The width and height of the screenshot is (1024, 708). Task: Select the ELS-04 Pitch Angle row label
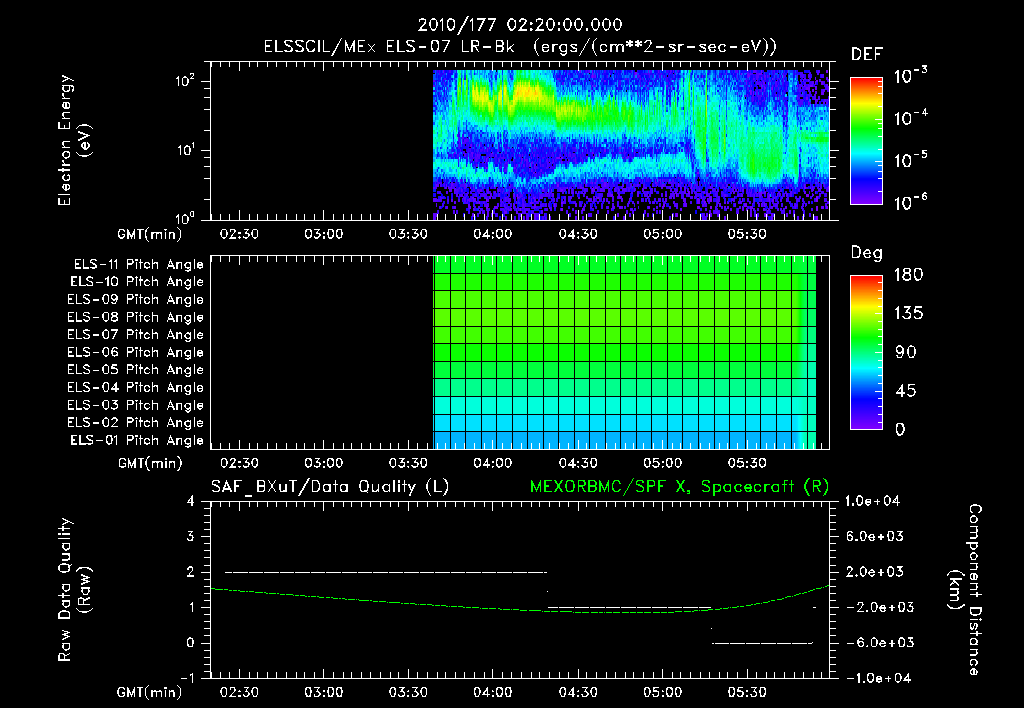[x=135, y=387]
